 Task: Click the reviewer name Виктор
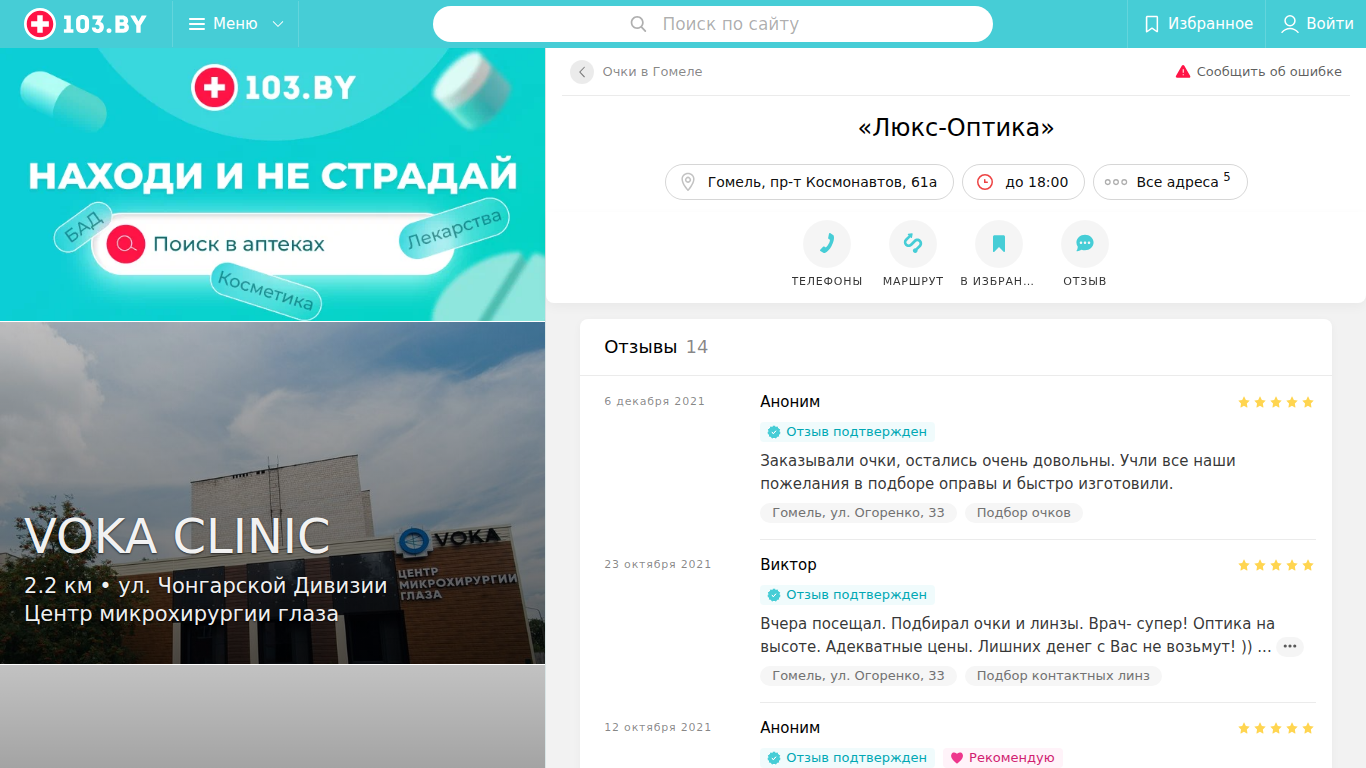point(788,565)
